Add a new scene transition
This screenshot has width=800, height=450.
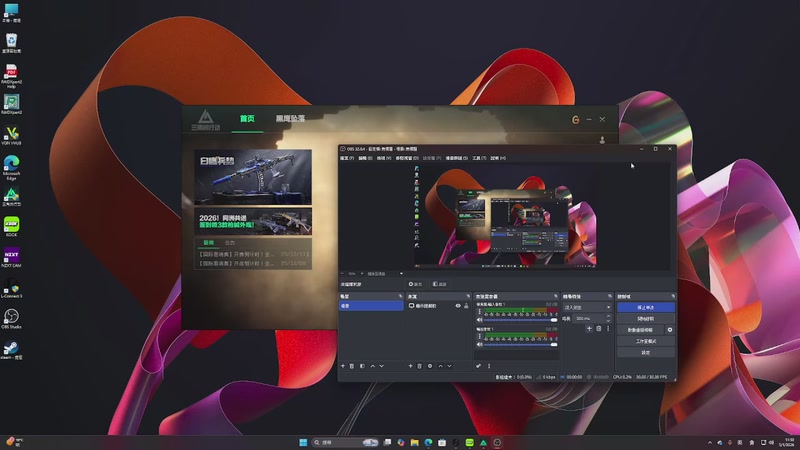(589, 329)
